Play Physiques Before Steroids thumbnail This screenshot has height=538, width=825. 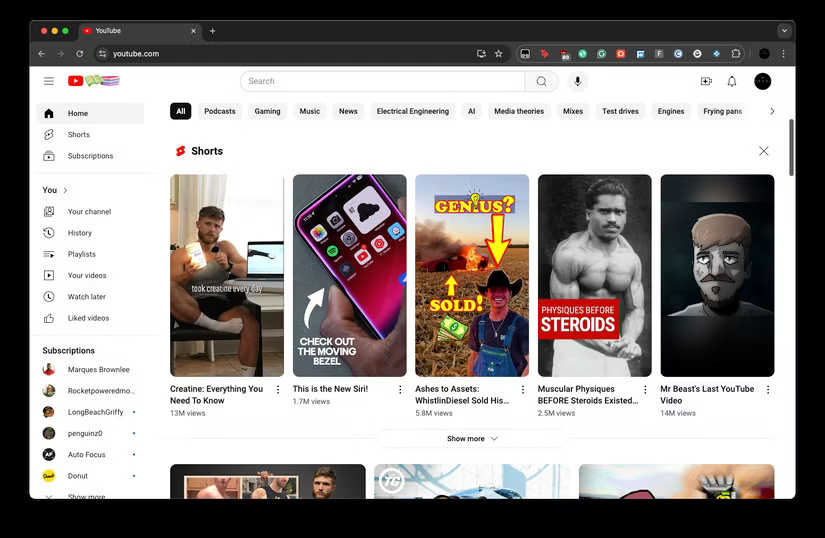pyautogui.click(x=595, y=276)
